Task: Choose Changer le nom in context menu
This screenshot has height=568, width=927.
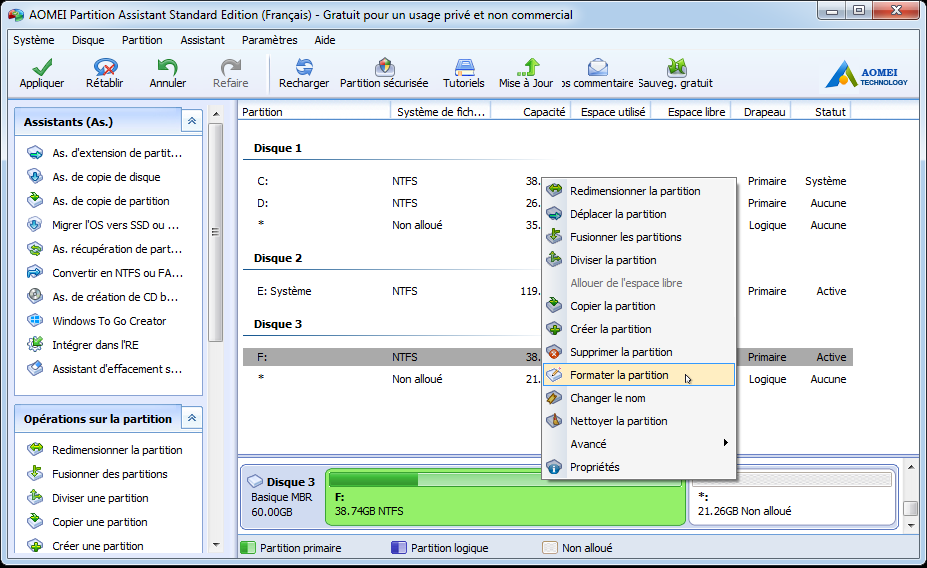Action: point(639,398)
